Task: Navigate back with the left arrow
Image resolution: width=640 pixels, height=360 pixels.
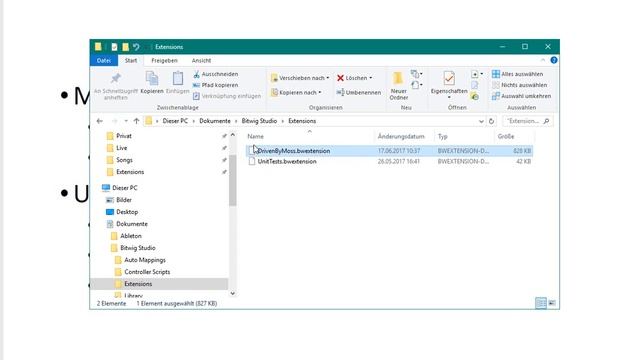Action: [100, 121]
